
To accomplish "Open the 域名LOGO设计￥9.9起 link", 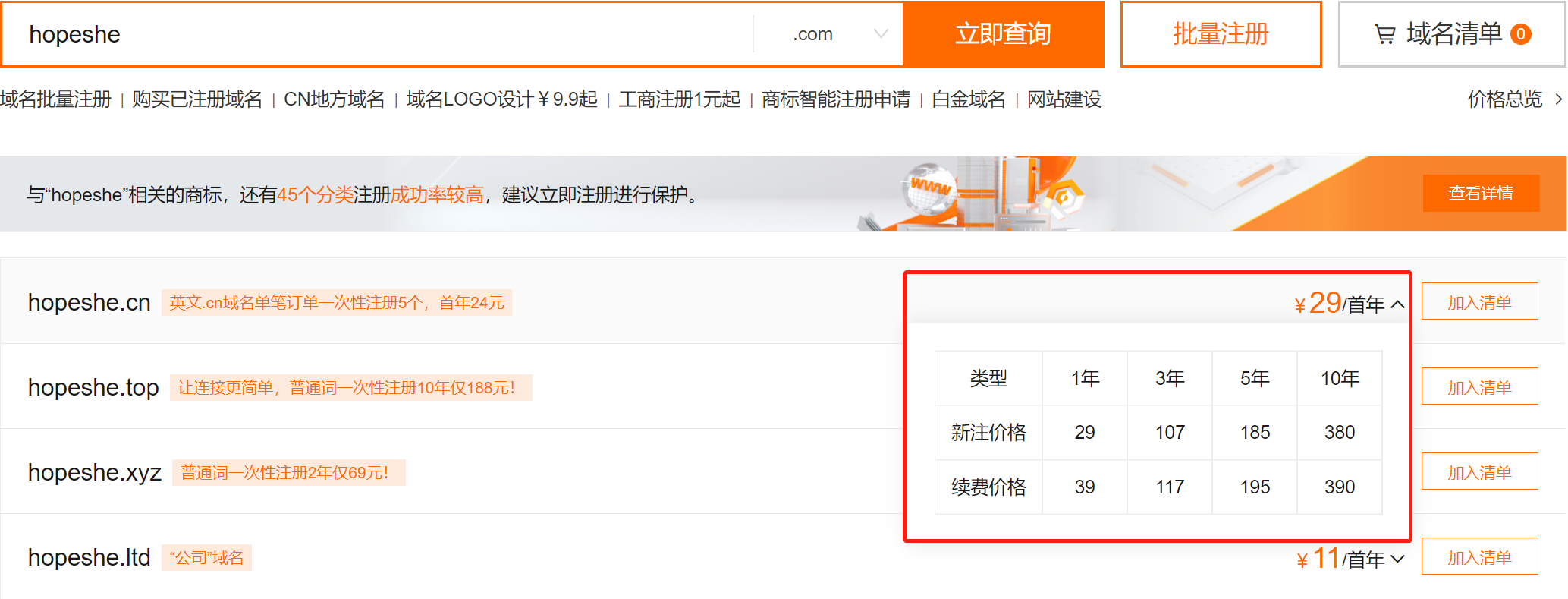I will (x=501, y=99).
